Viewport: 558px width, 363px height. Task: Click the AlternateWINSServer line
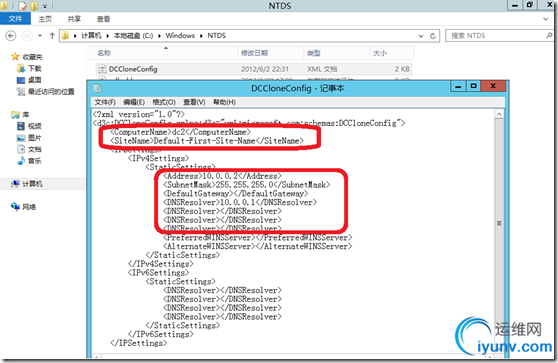tap(258, 246)
